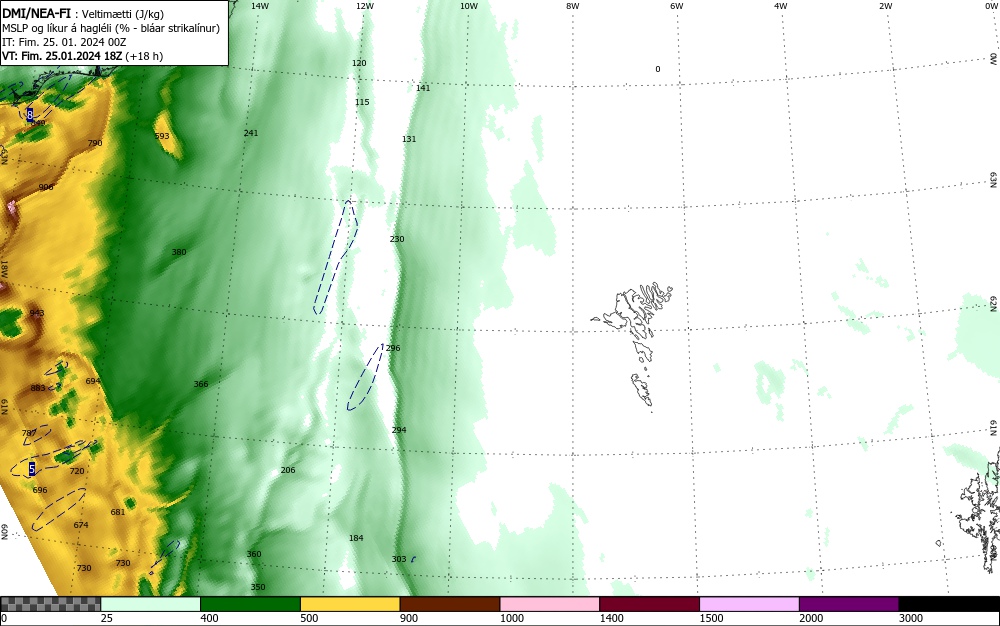Click the map value 366
This screenshot has height=626, width=1000.
pos(201,384)
